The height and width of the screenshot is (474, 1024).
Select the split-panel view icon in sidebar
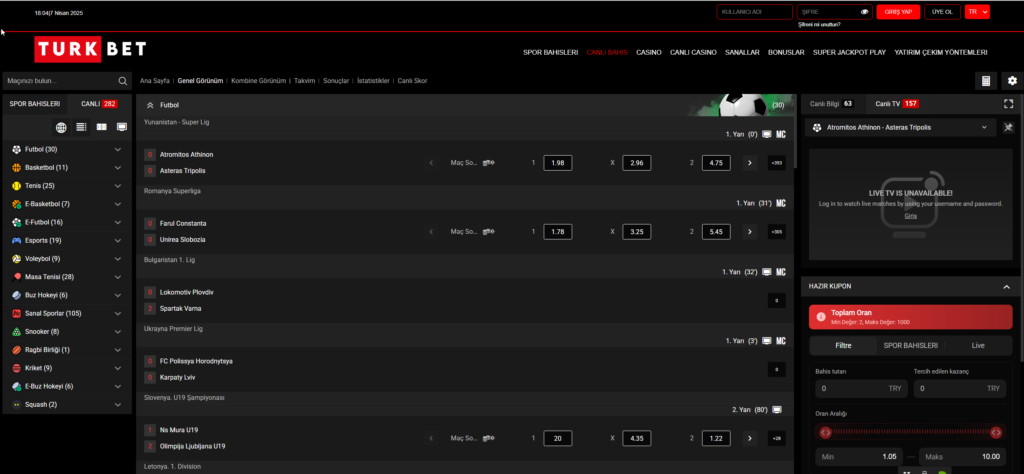point(102,127)
